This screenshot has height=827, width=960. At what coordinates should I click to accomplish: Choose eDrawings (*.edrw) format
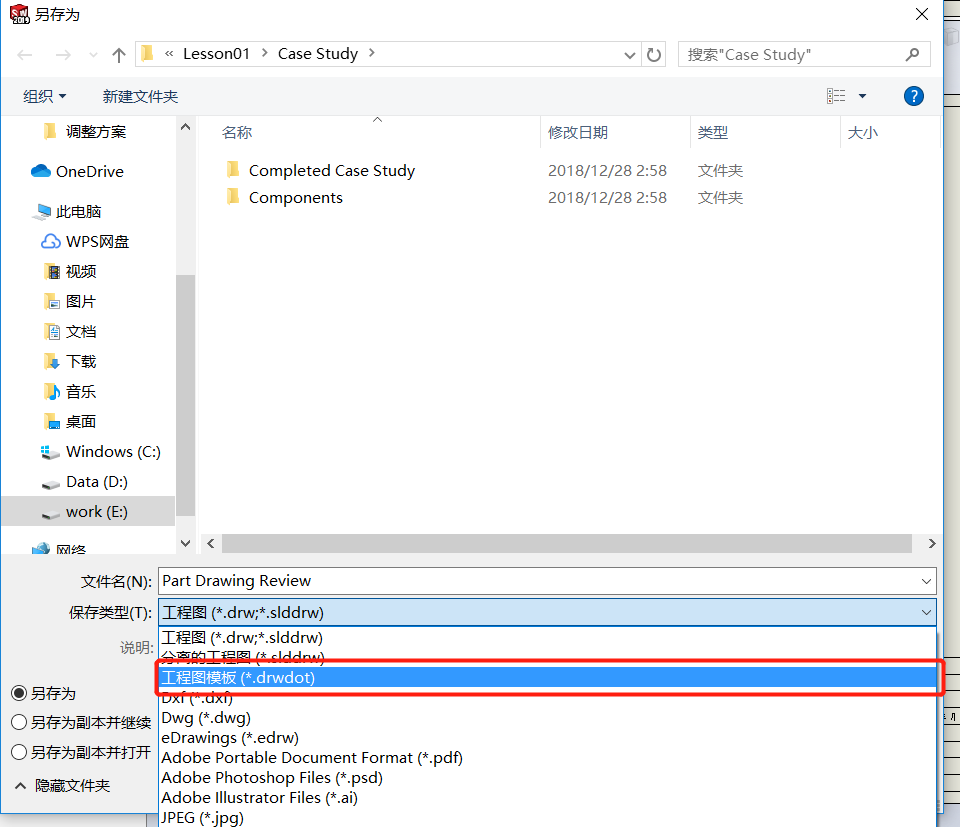click(x=547, y=738)
